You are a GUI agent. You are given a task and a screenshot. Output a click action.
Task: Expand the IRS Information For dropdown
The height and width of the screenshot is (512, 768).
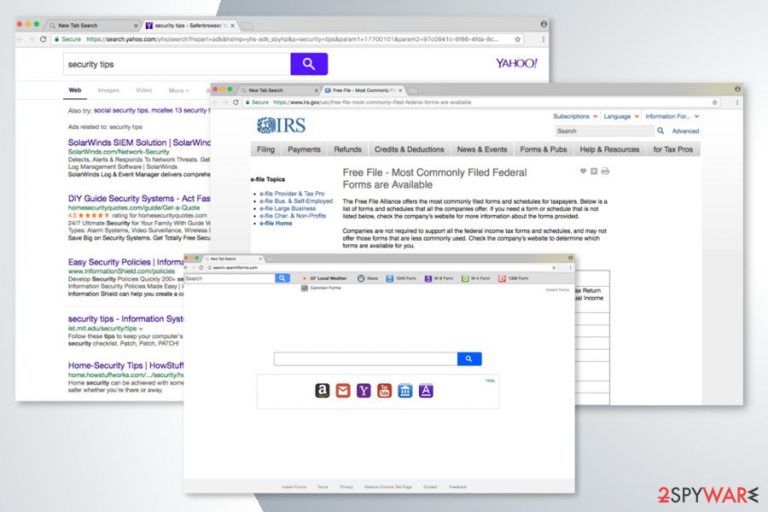coord(672,117)
